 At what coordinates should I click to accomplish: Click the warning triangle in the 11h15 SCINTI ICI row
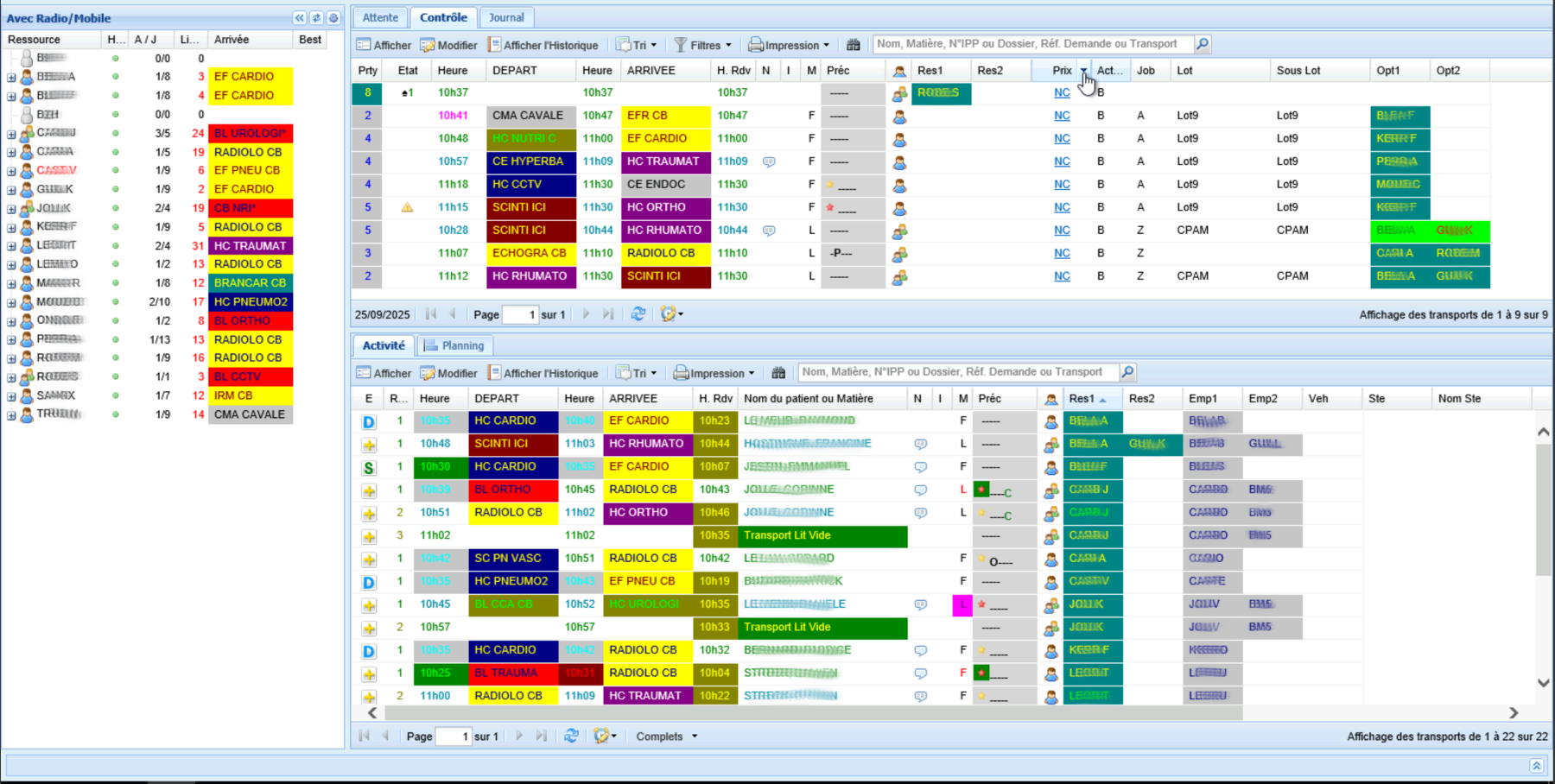(x=407, y=207)
